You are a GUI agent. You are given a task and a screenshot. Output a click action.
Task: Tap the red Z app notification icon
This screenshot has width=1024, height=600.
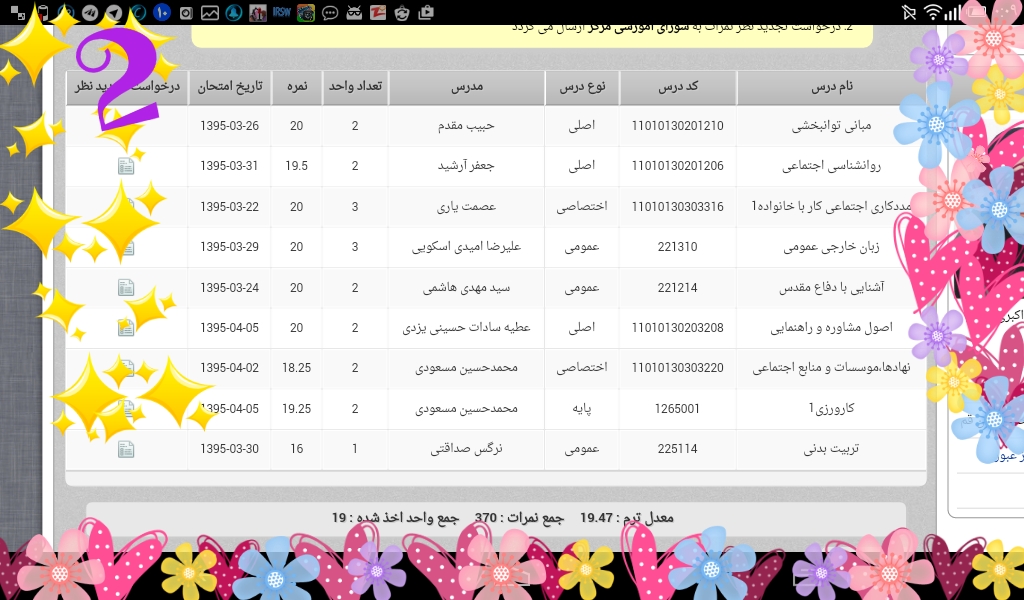pos(377,12)
